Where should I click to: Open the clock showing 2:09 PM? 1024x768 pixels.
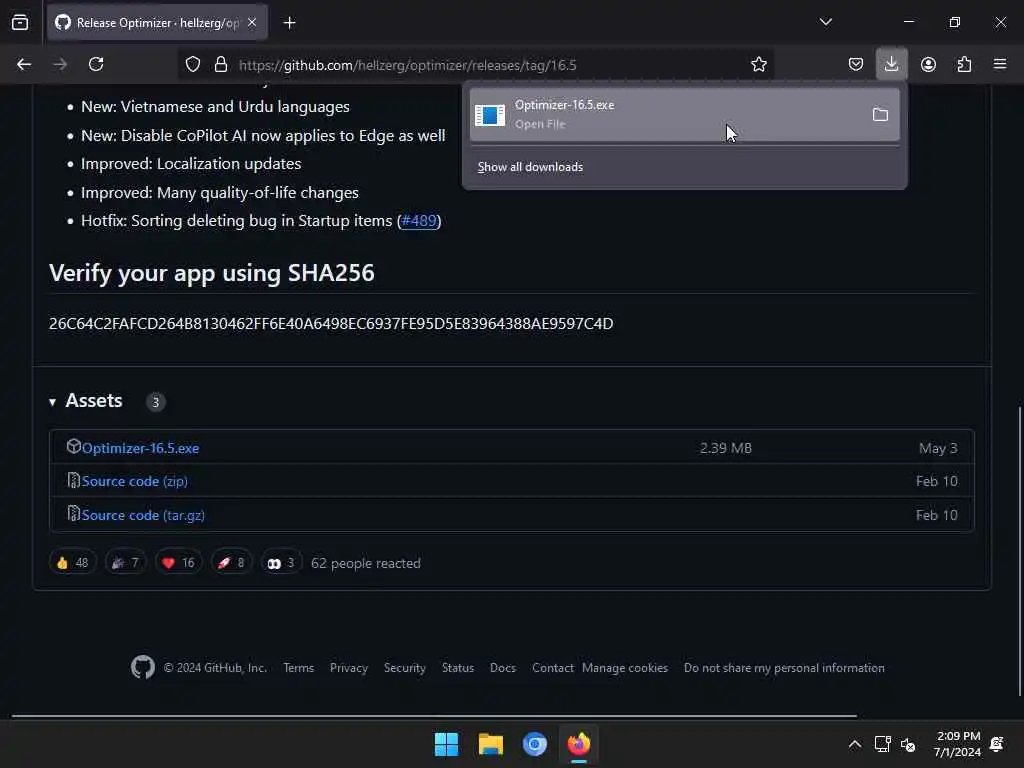957,744
